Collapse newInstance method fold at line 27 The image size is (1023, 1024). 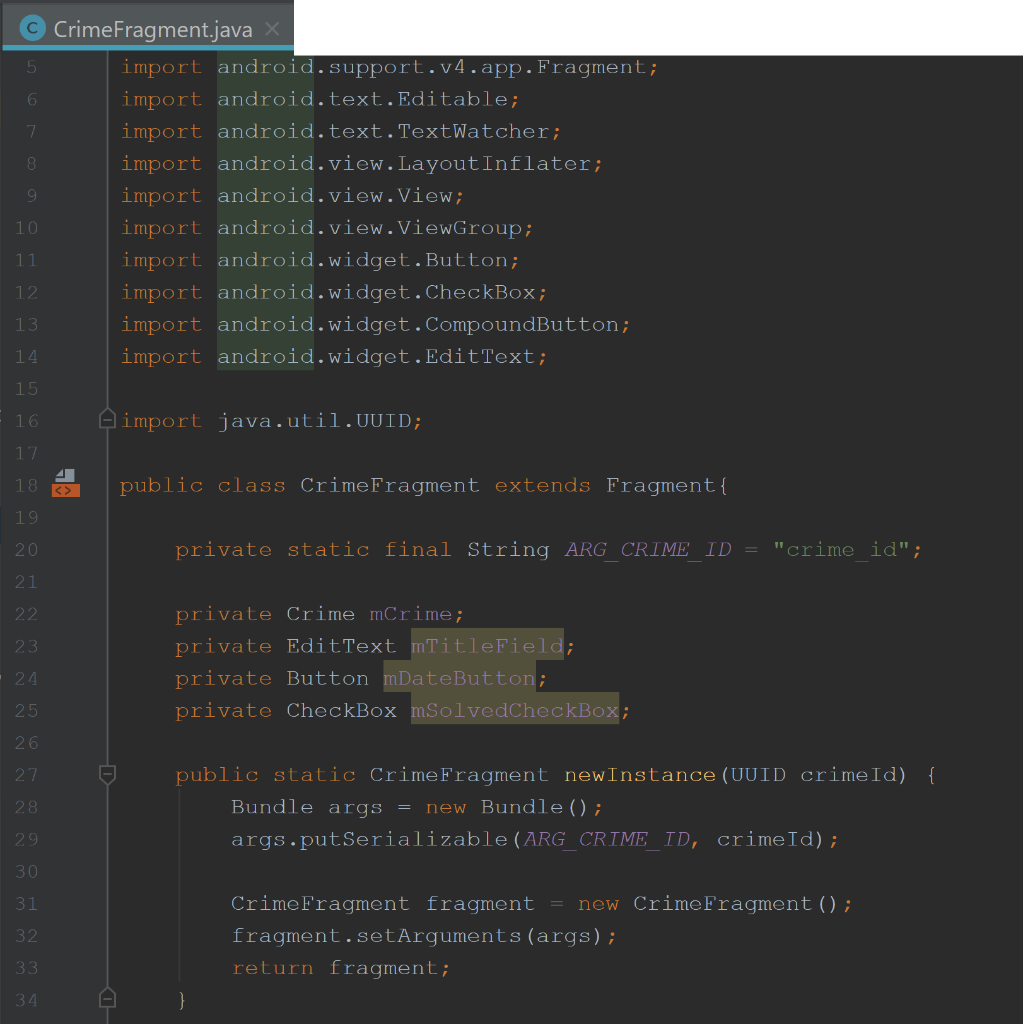[x=107, y=775]
